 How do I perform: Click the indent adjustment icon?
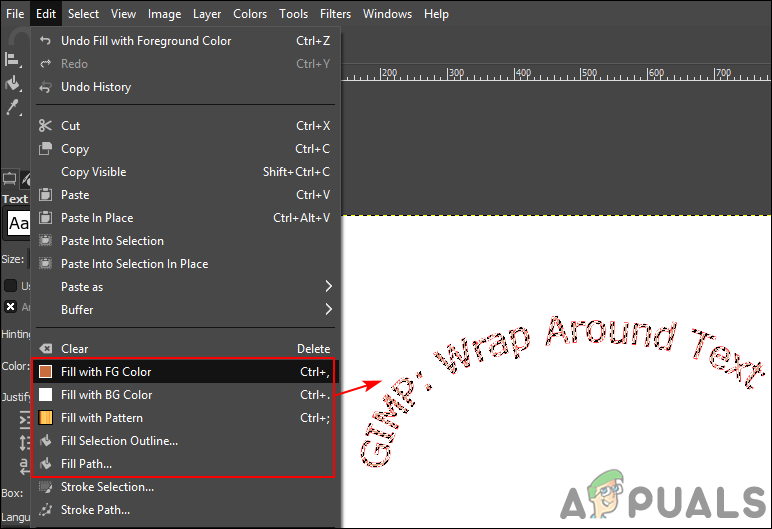click(x=24, y=419)
